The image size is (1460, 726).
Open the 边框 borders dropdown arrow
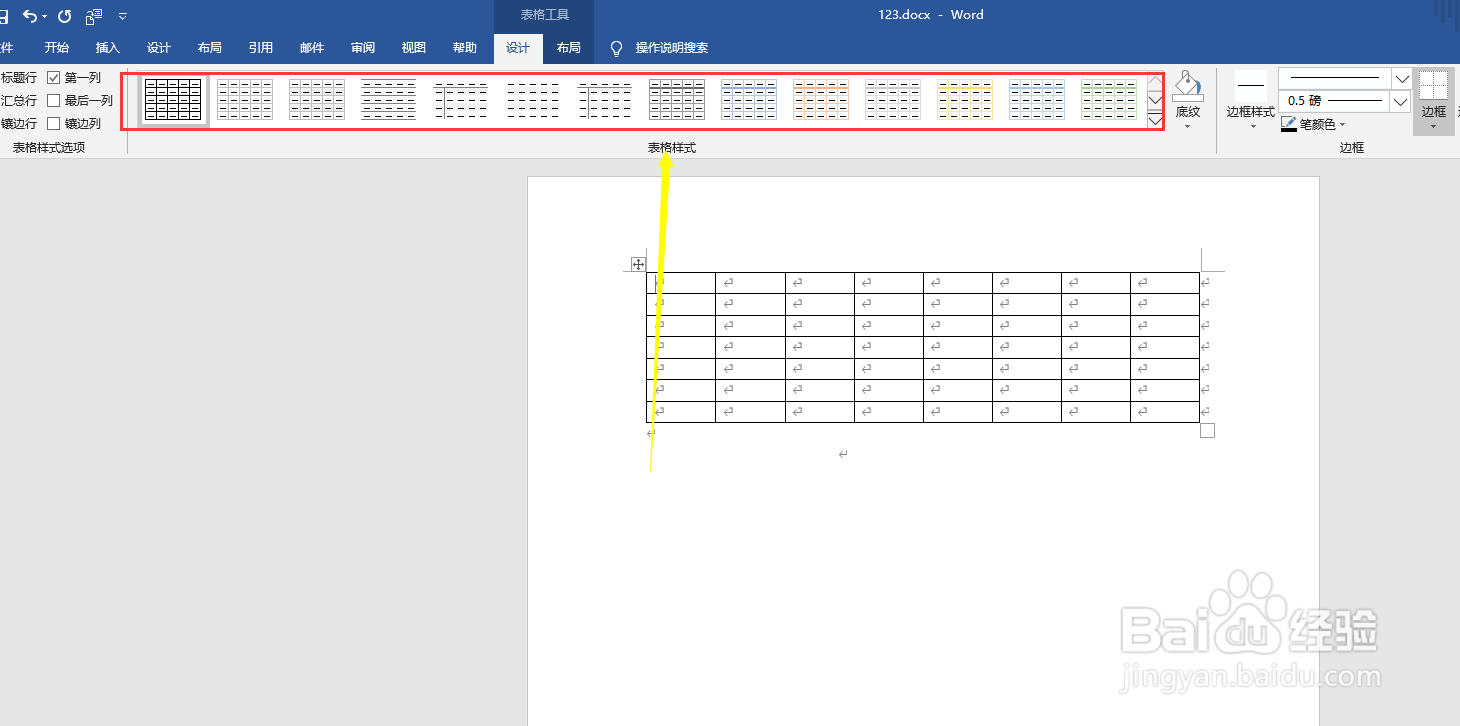1434,127
